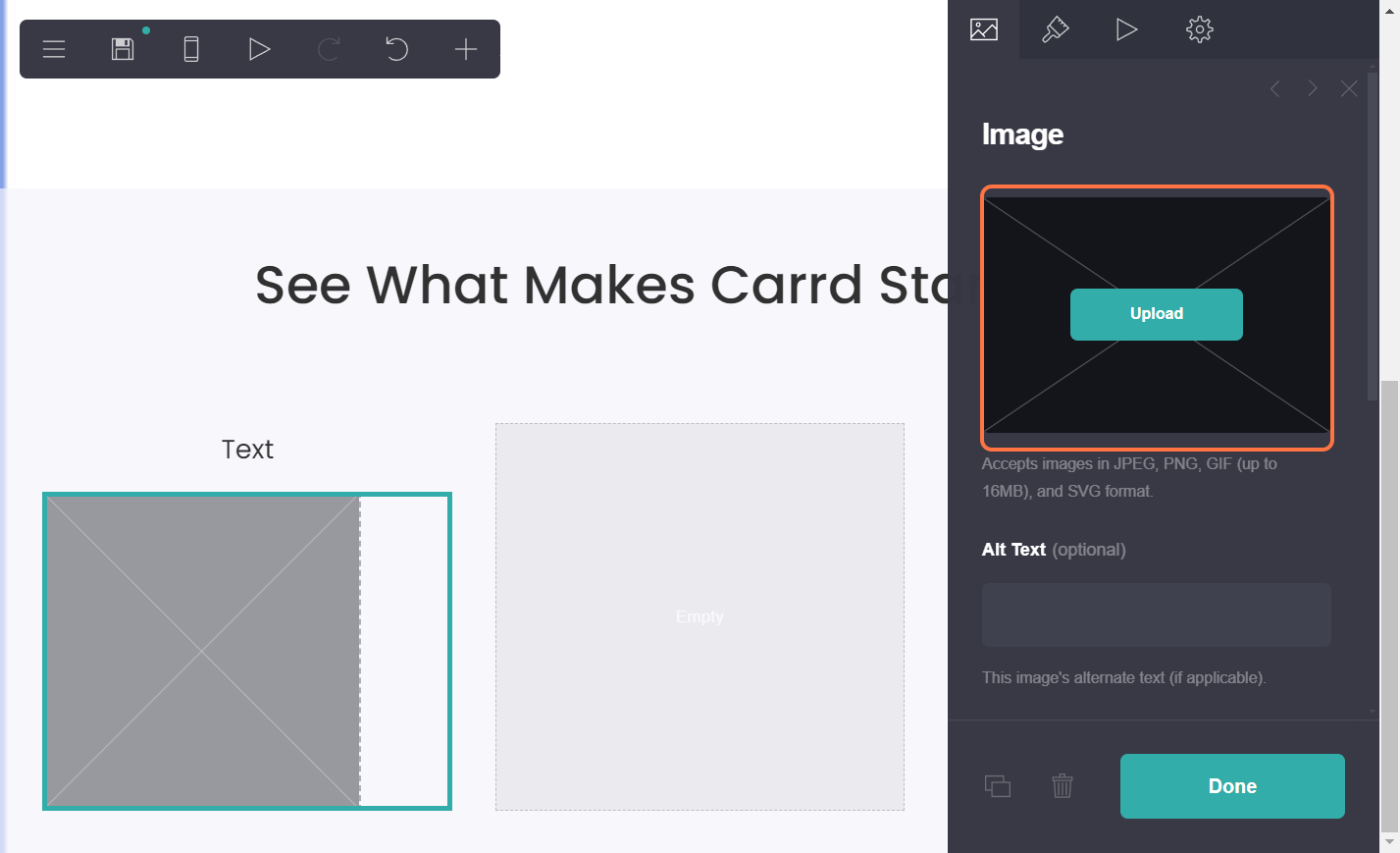Click the image upload preview area
The width and height of the screenshot is (1400, 853).
pyautogui.click(x=1157, y=317)
